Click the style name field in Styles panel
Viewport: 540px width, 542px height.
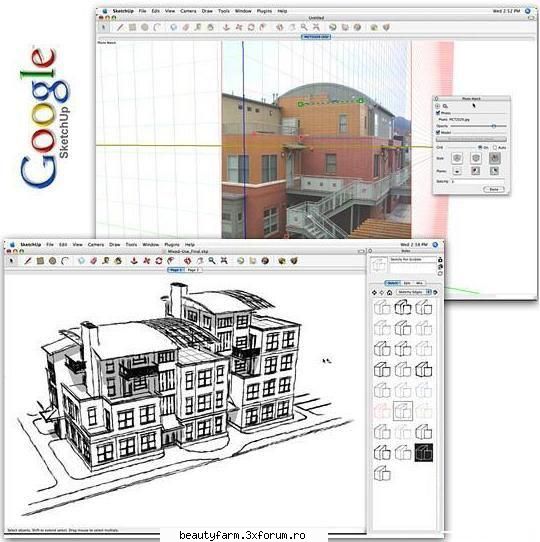click(413, 259)
